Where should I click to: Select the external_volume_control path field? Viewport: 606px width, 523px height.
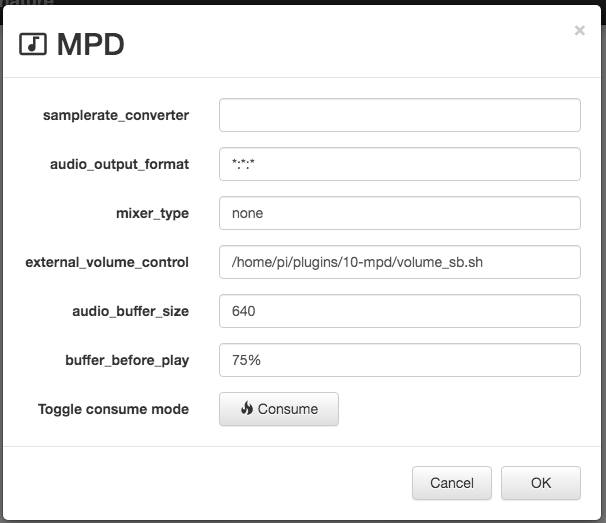click(x=400, y=262)
